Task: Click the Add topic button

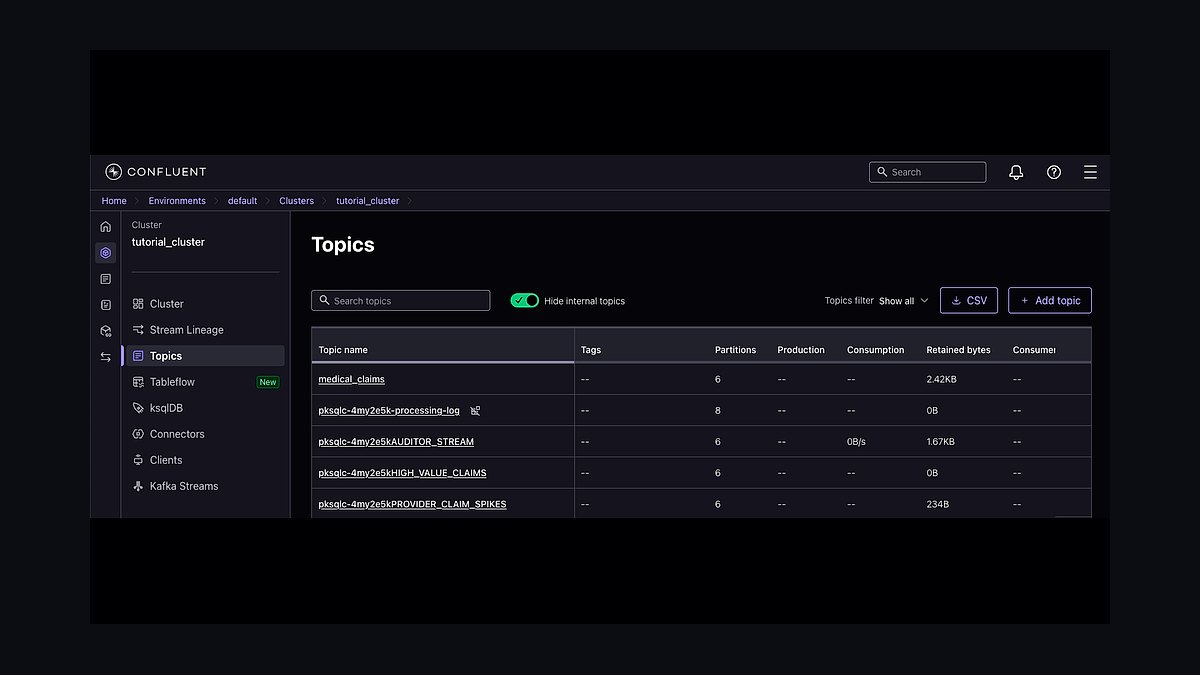Action: (1050, 300)
